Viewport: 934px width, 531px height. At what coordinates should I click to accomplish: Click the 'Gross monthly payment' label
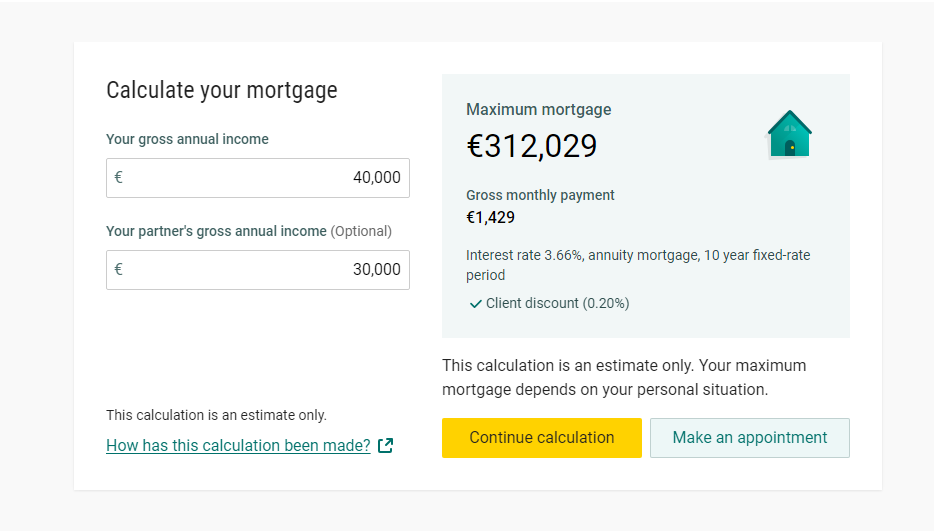pos(540,195)
